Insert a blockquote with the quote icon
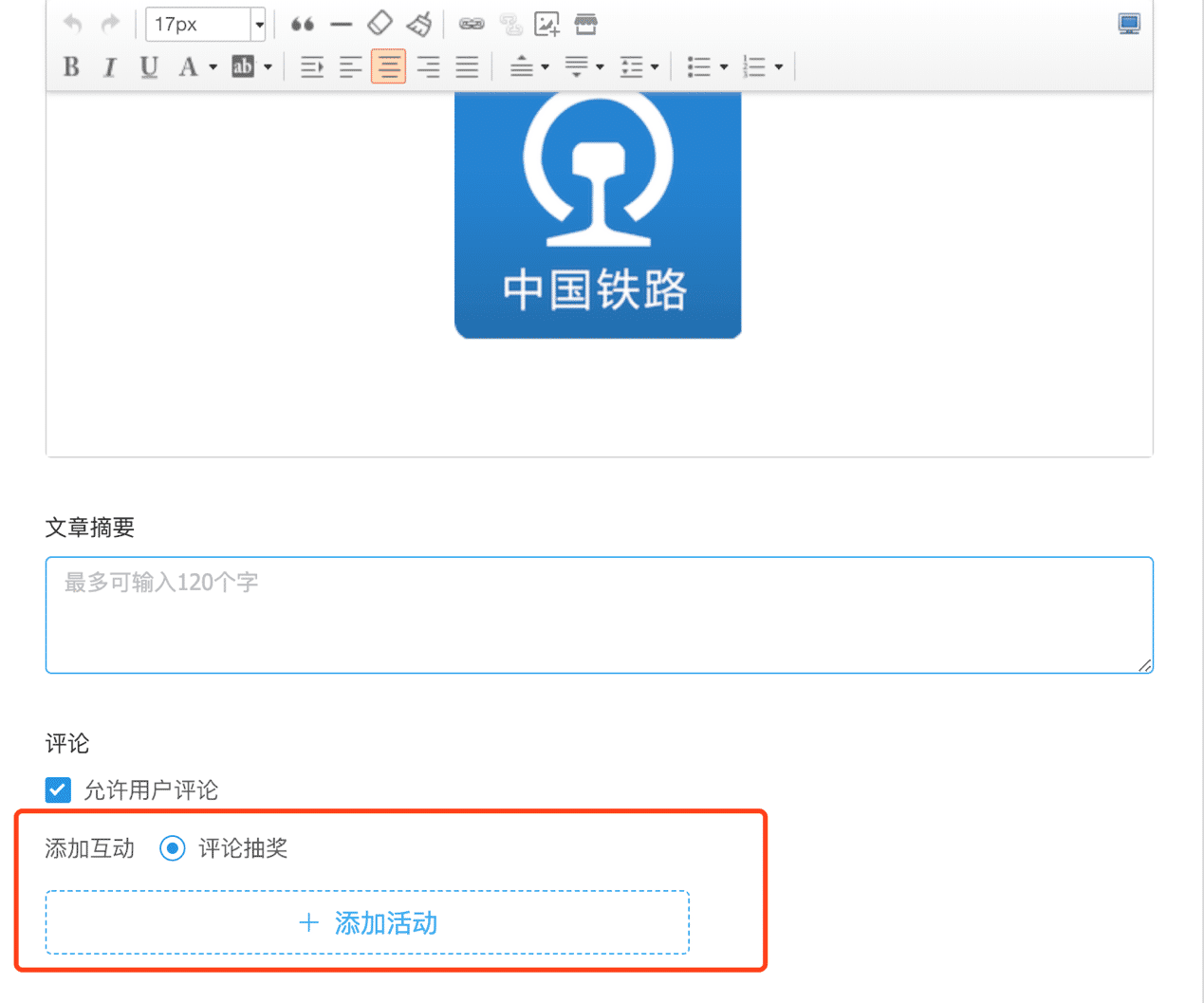 coord(303,24)
